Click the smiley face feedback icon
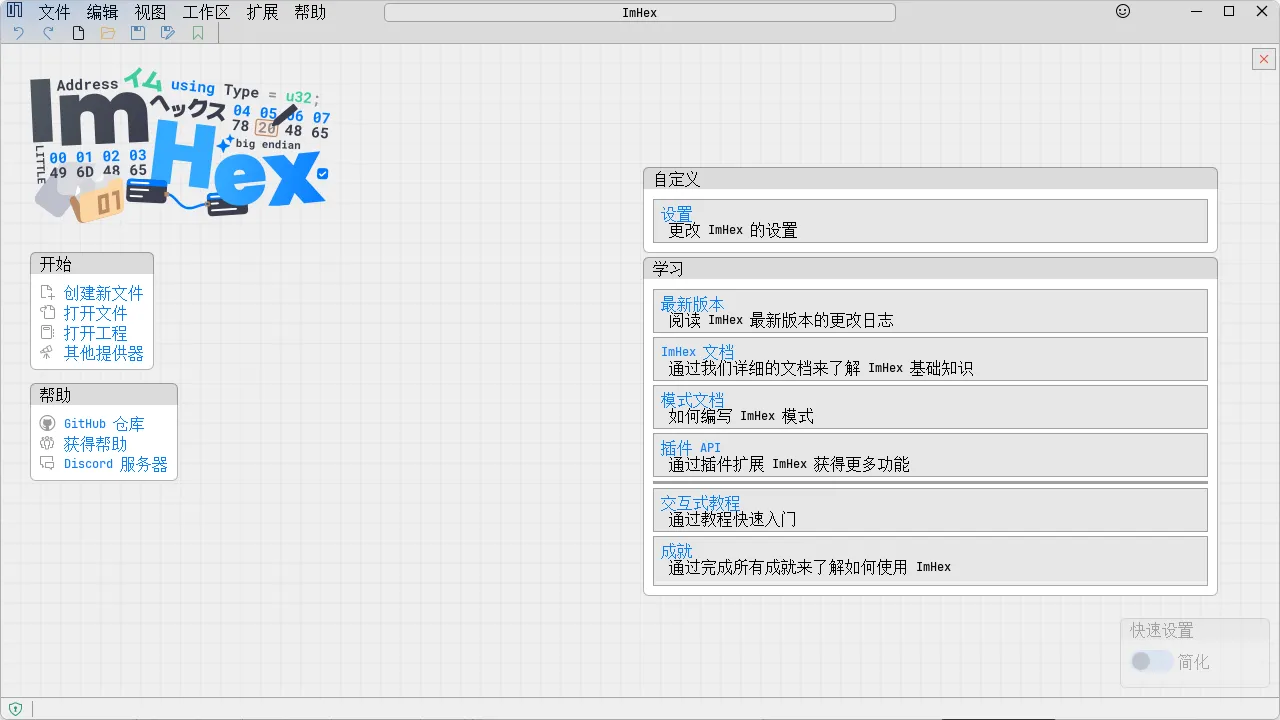This screenshot has width=1280, height=720. coord(1123,12)
